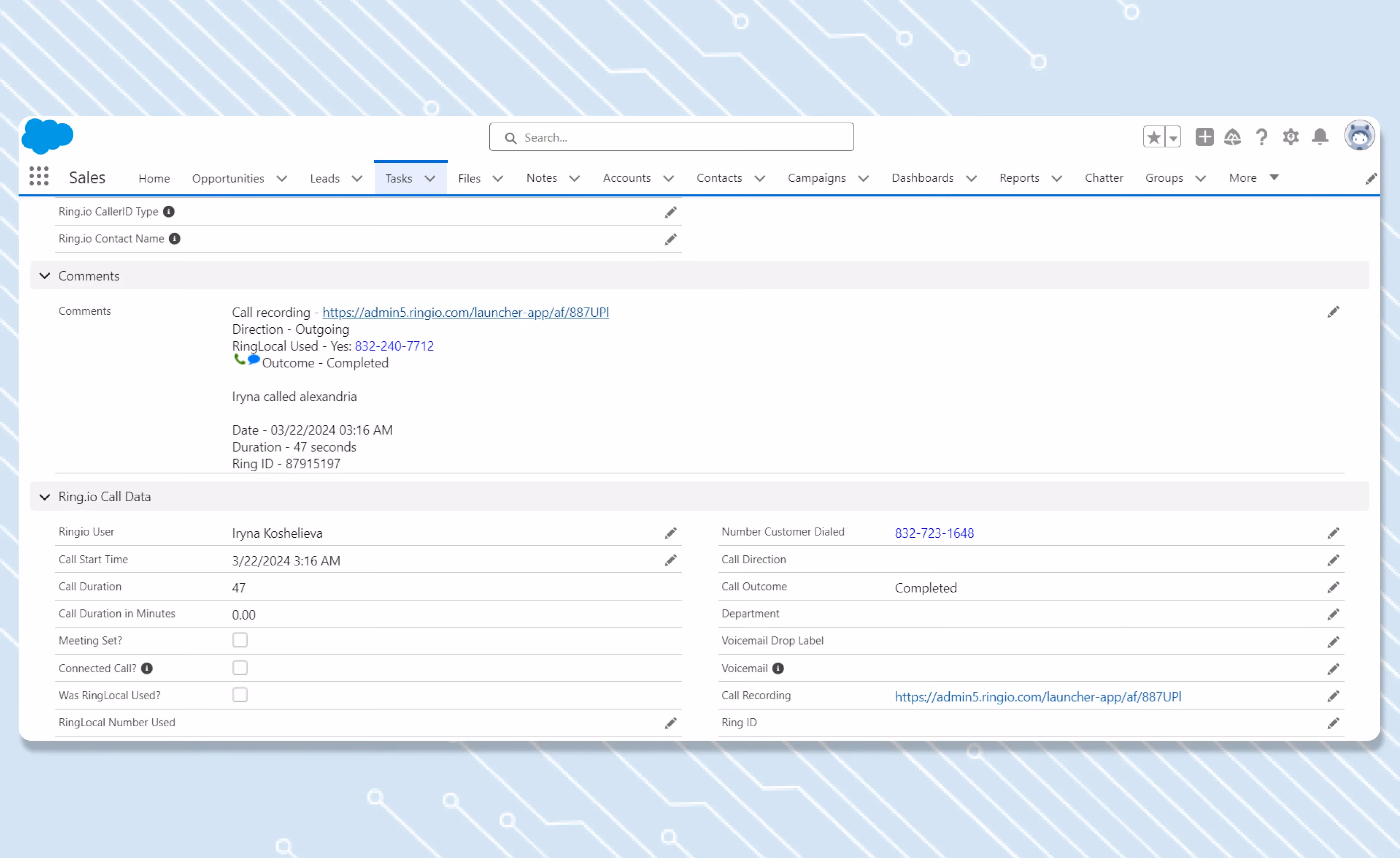The image size is (1400, 858).
Task: Edit the Comments field pencil
Action: 1333,312
